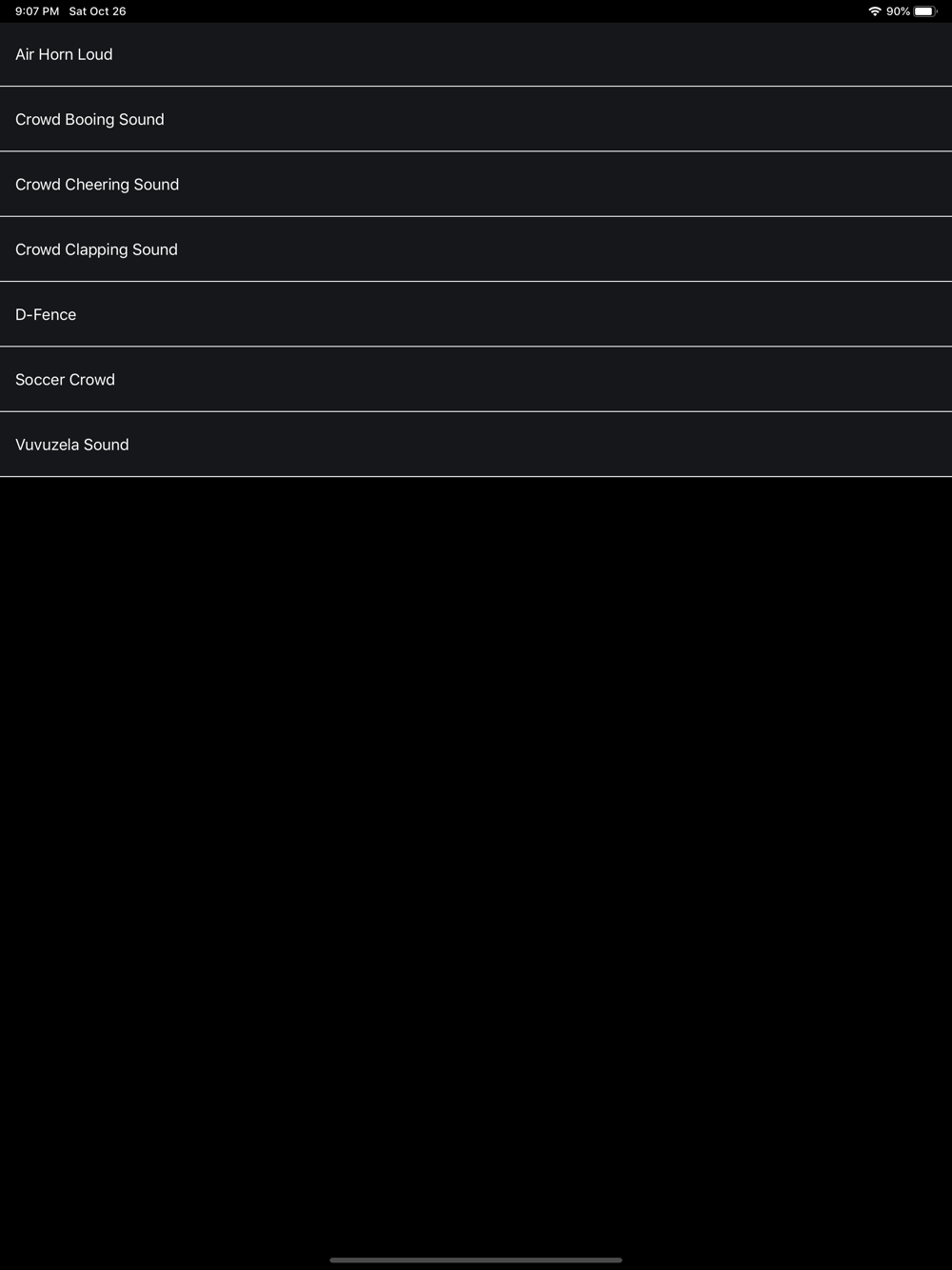Image resolution: width=952 pixels, height=1270 pixels.
Task: Start the booing crowd sound effect
Action: pyautogui.click(x=476, y=119)
